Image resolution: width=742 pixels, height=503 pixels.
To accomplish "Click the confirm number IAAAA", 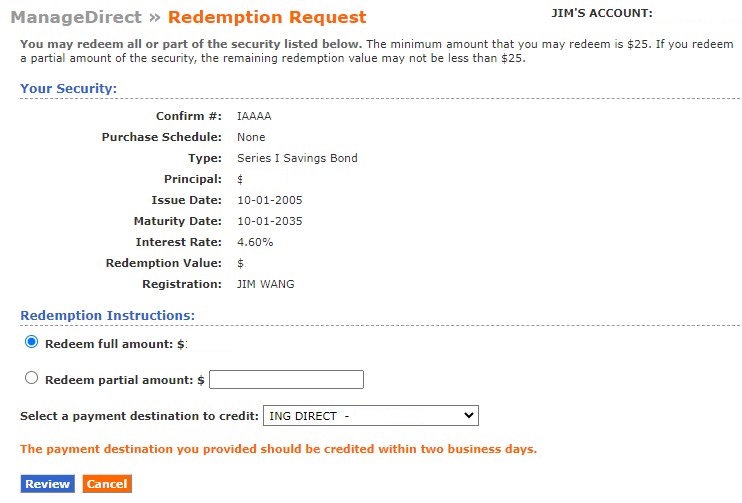I will (x=254, y=116).
